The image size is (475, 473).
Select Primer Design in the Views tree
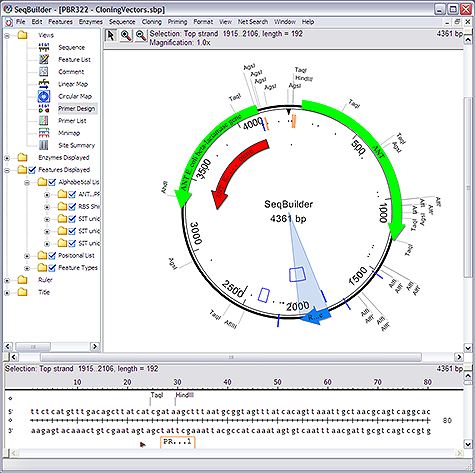[x=77, y=109]
